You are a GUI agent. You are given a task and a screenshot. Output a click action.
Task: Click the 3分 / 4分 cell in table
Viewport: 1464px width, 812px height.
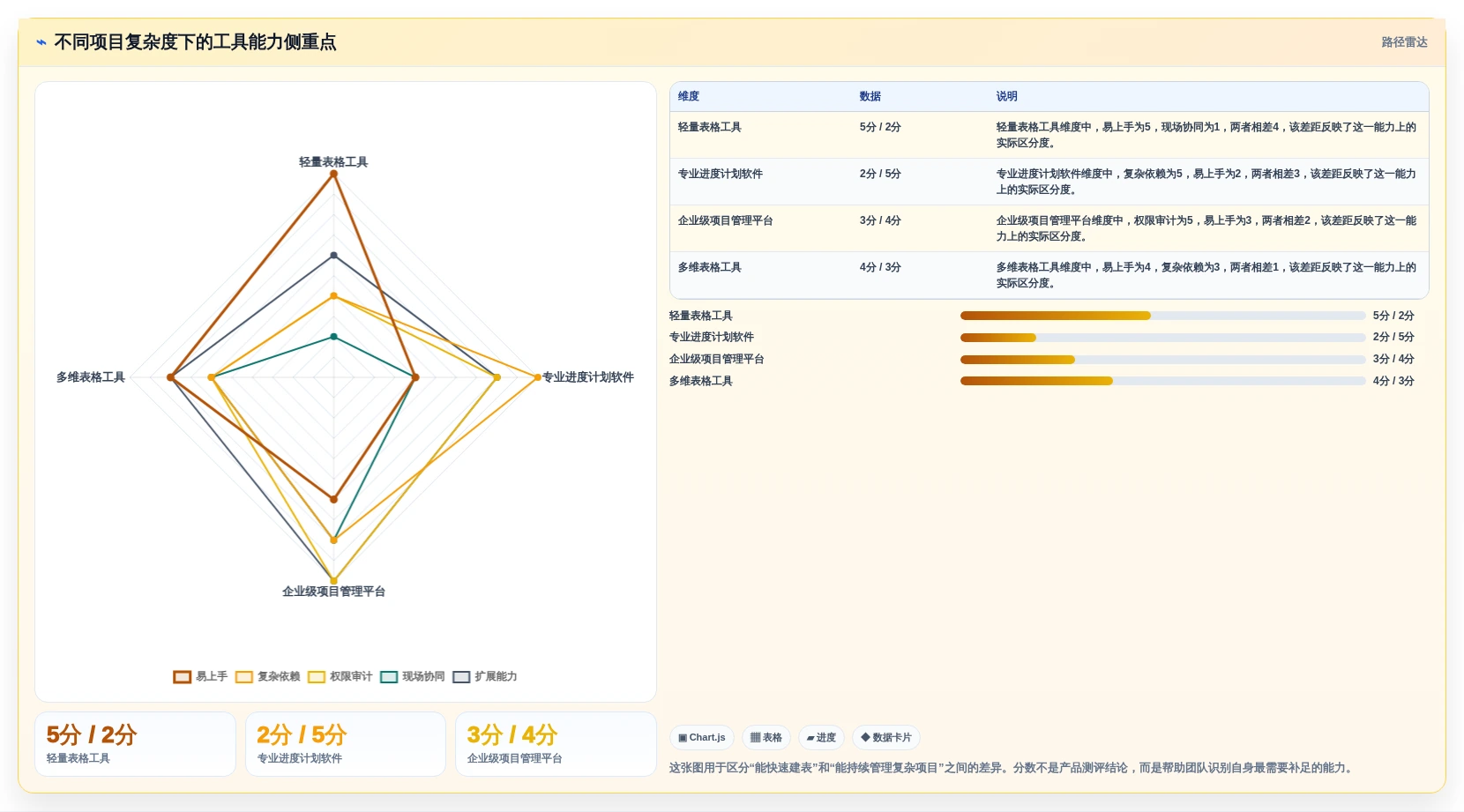(x=880, y=220)
